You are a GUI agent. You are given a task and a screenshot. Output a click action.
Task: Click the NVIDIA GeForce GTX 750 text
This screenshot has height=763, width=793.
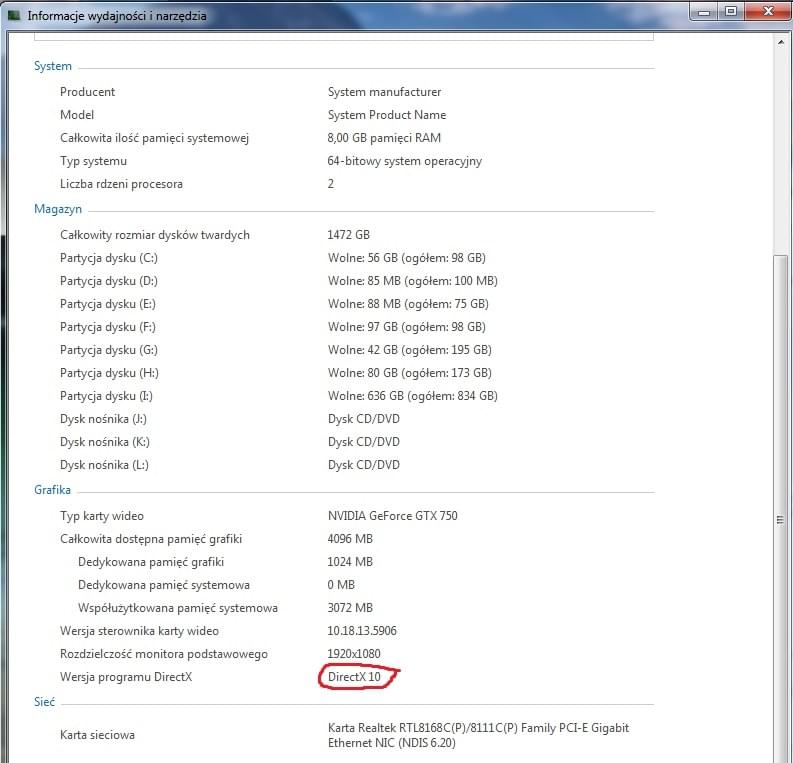392,516
